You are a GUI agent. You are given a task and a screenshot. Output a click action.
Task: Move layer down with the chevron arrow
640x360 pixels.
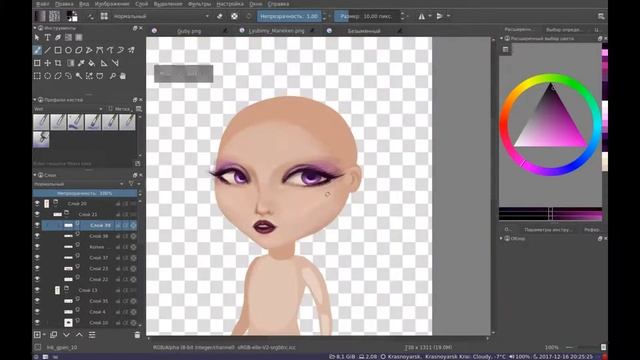point(67,335)
